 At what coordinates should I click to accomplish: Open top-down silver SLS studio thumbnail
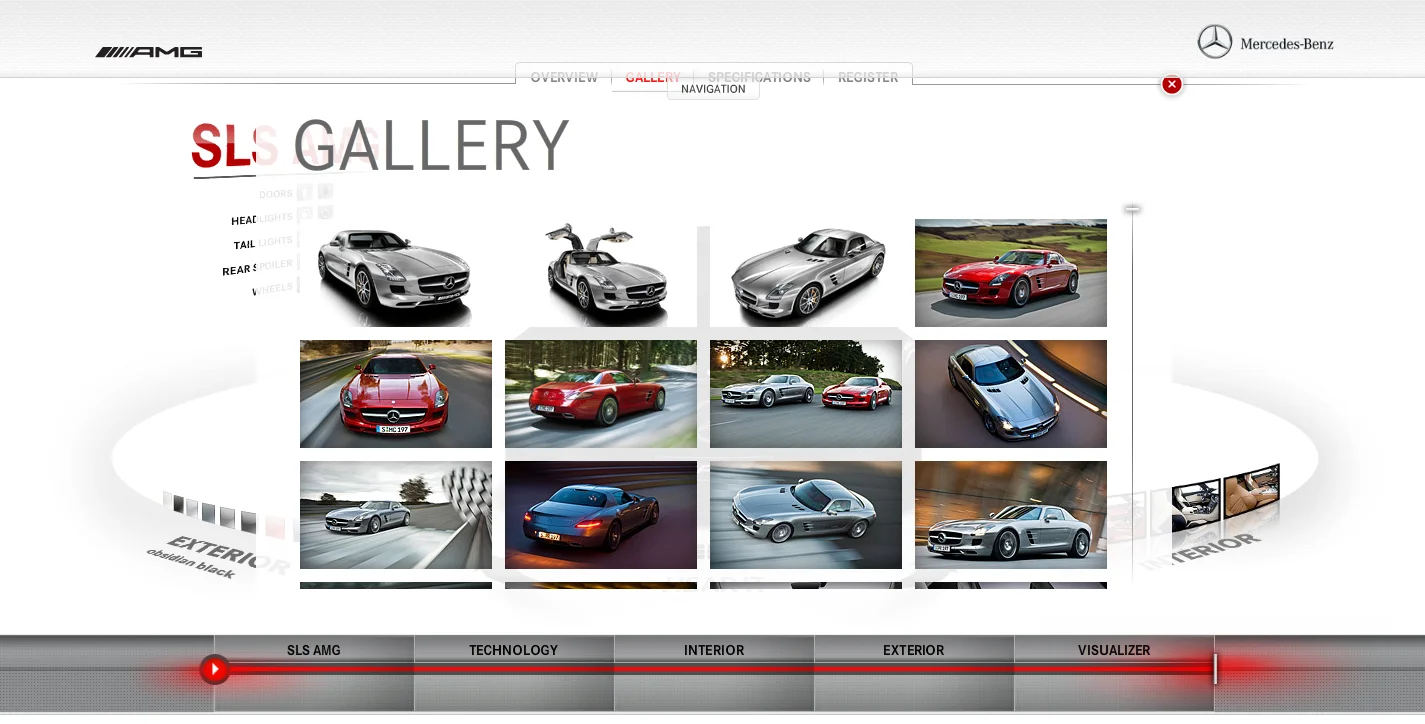[806, 273]
